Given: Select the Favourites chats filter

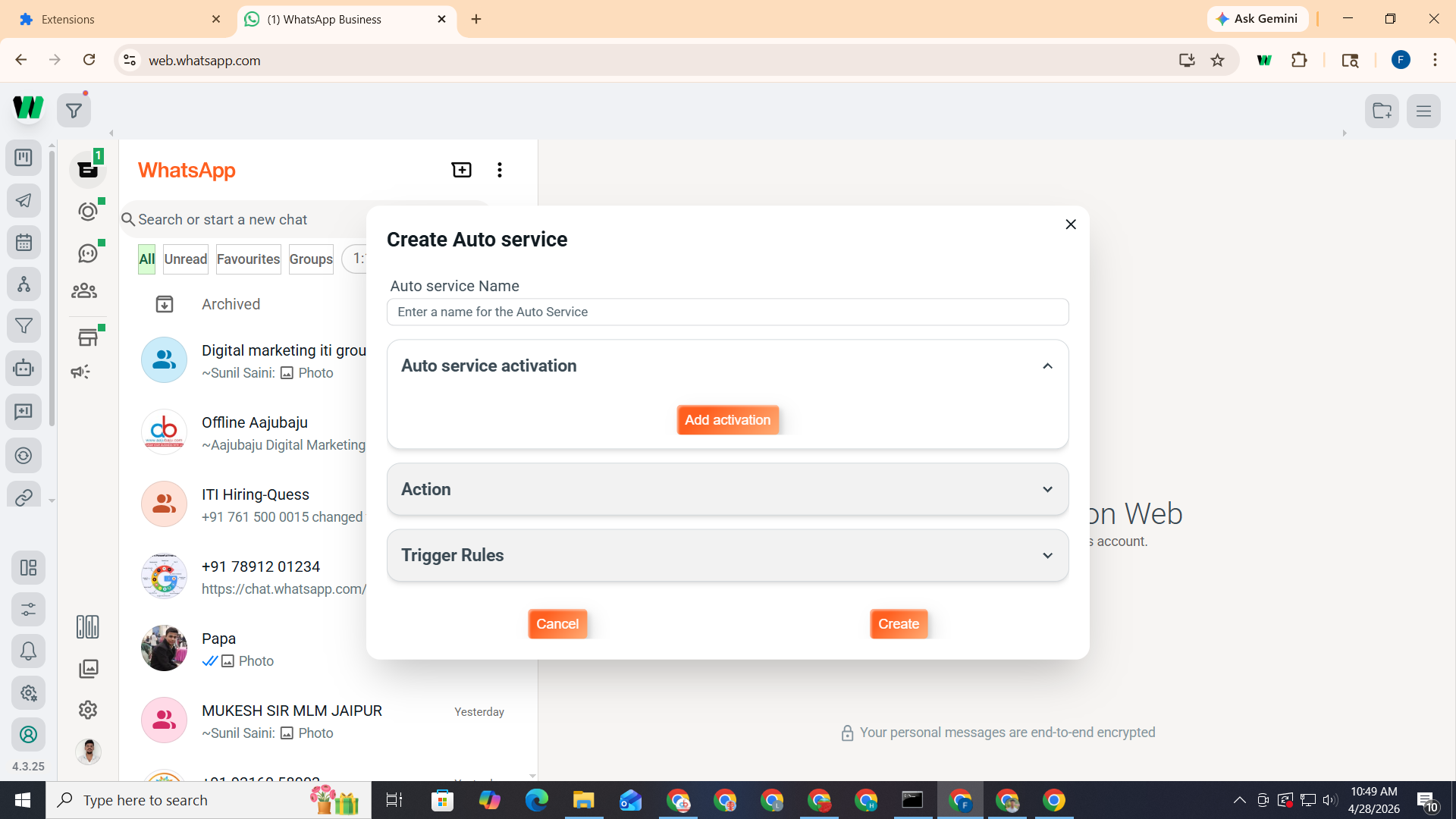Looking at the screenshot, I should pos(249,259).
